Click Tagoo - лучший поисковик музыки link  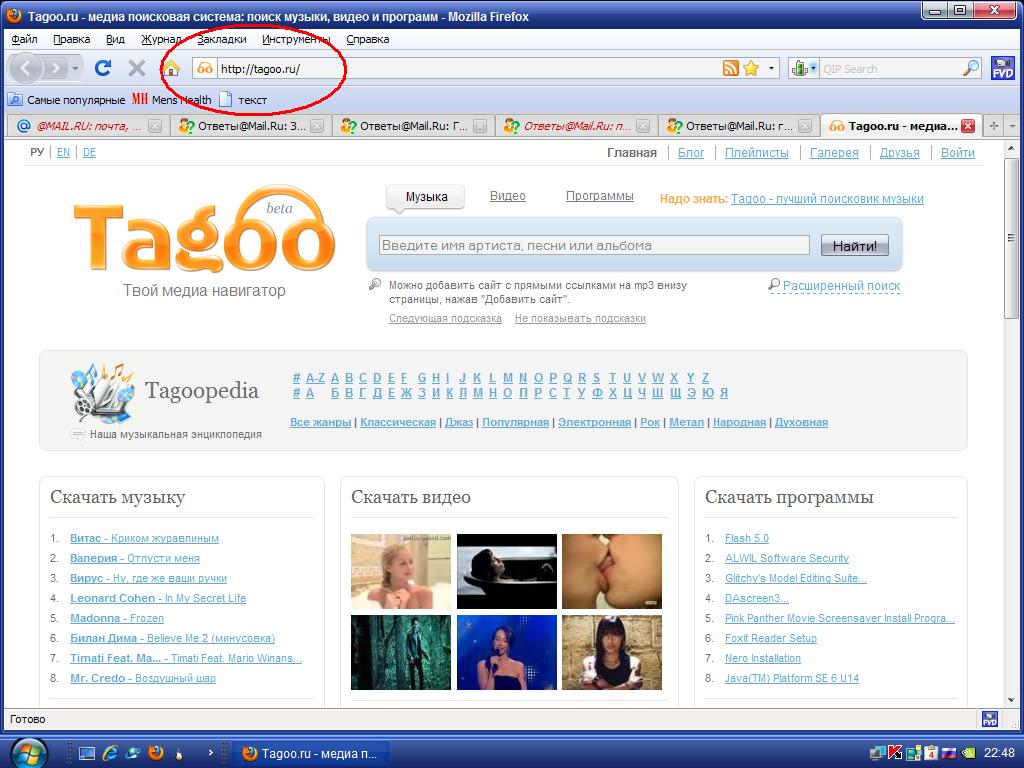(827, 199)
